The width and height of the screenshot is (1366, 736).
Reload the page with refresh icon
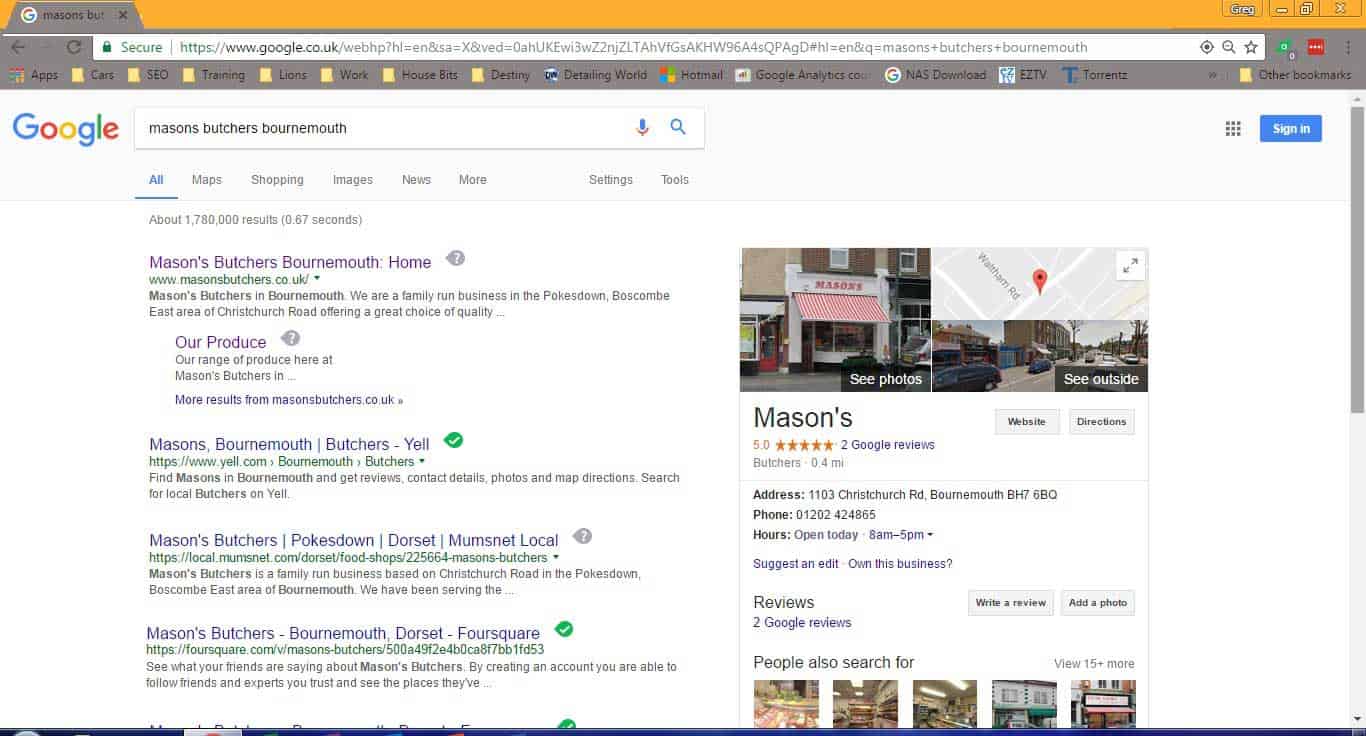tap(74, 47)
